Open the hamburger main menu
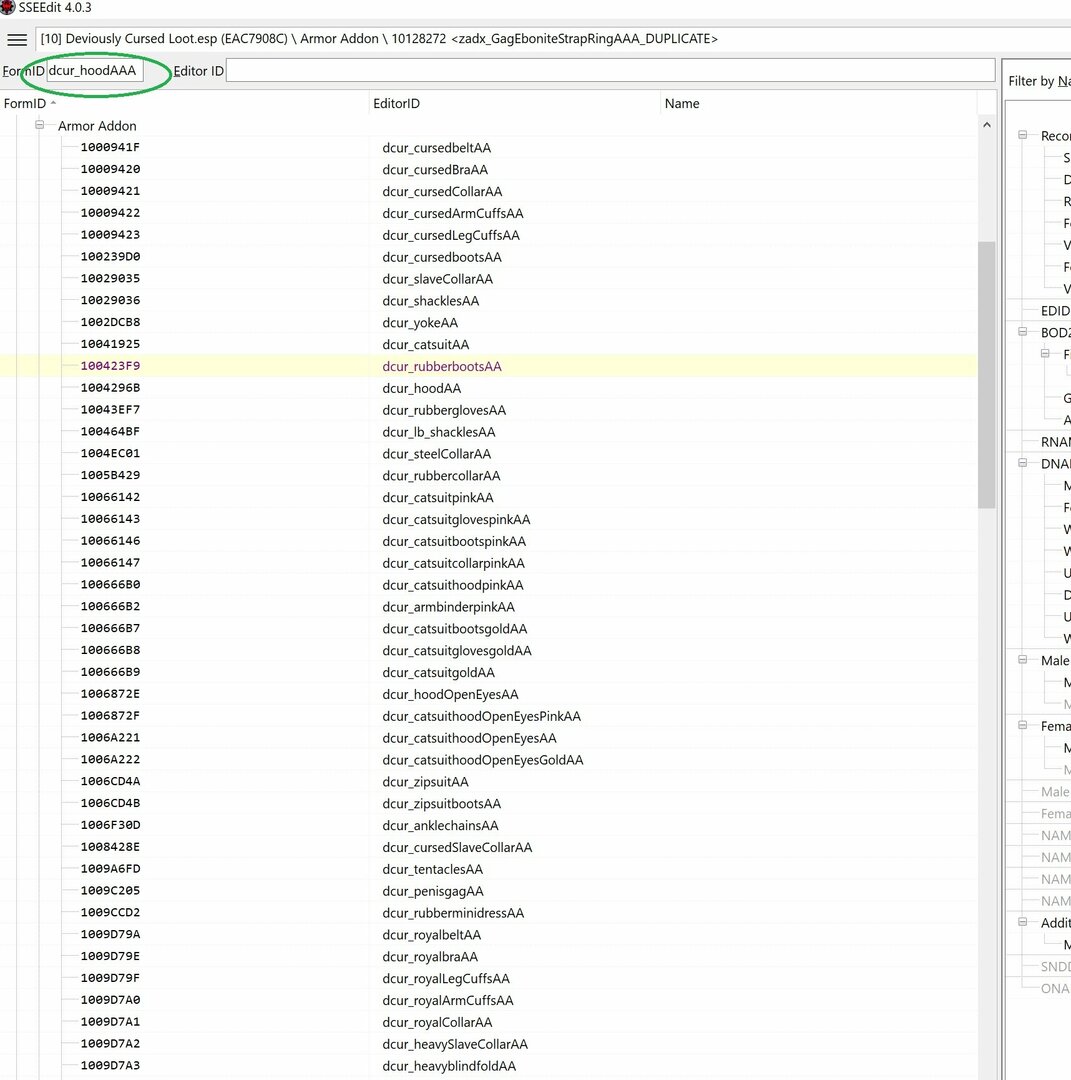The image size is (1071, 1080). click(17, 39)
